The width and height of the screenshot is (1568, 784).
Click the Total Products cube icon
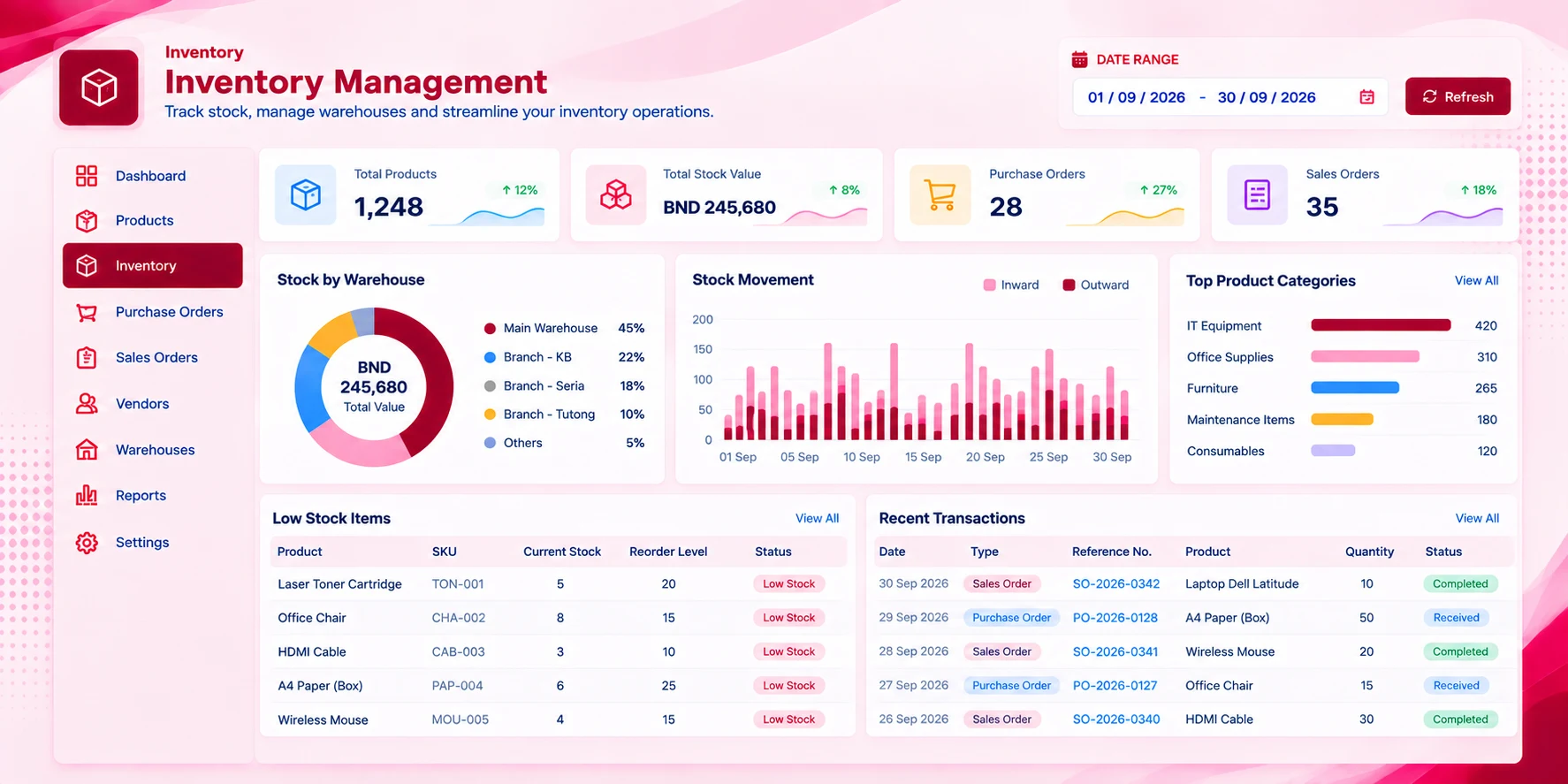coord(306,194)
